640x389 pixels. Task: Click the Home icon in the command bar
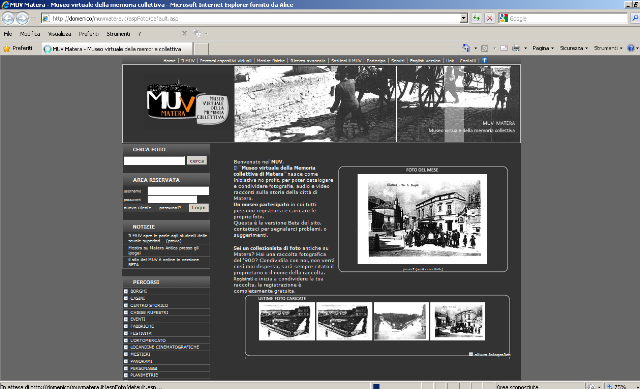point(466,48)
